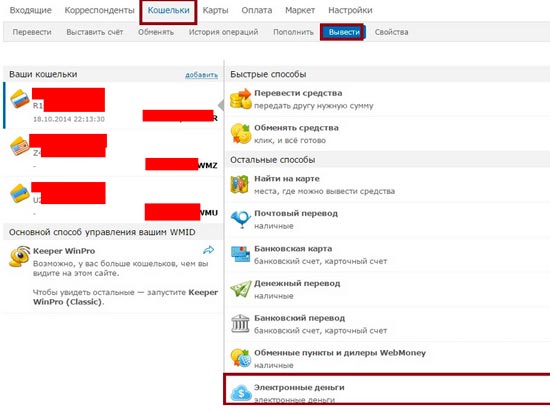
Task: Open История операций
Action: point(223,32)
